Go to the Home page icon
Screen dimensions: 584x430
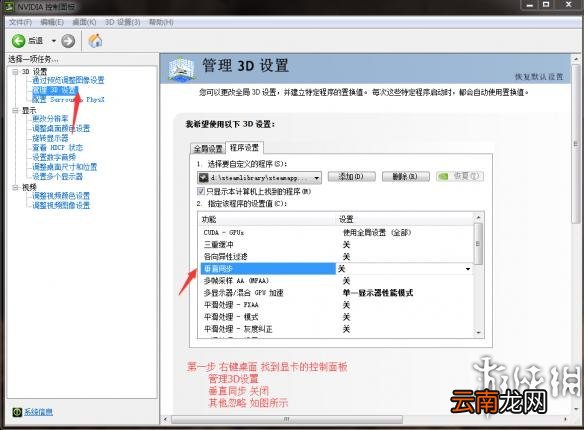(95, 41)
